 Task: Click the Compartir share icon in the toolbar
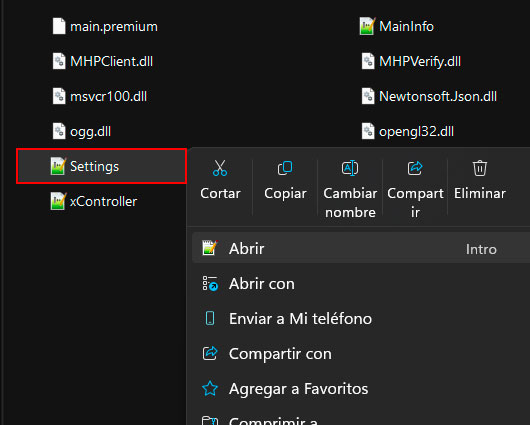tap(415, 168)
